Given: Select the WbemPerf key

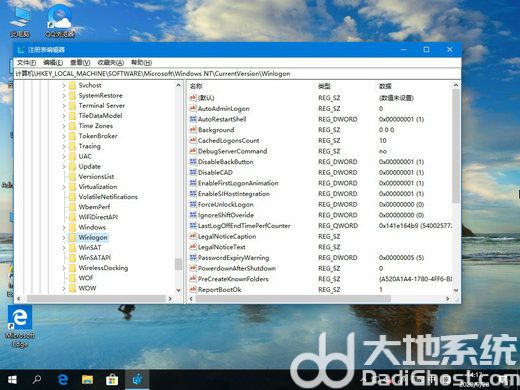Looking at the screenshot, I should [94, 207].
